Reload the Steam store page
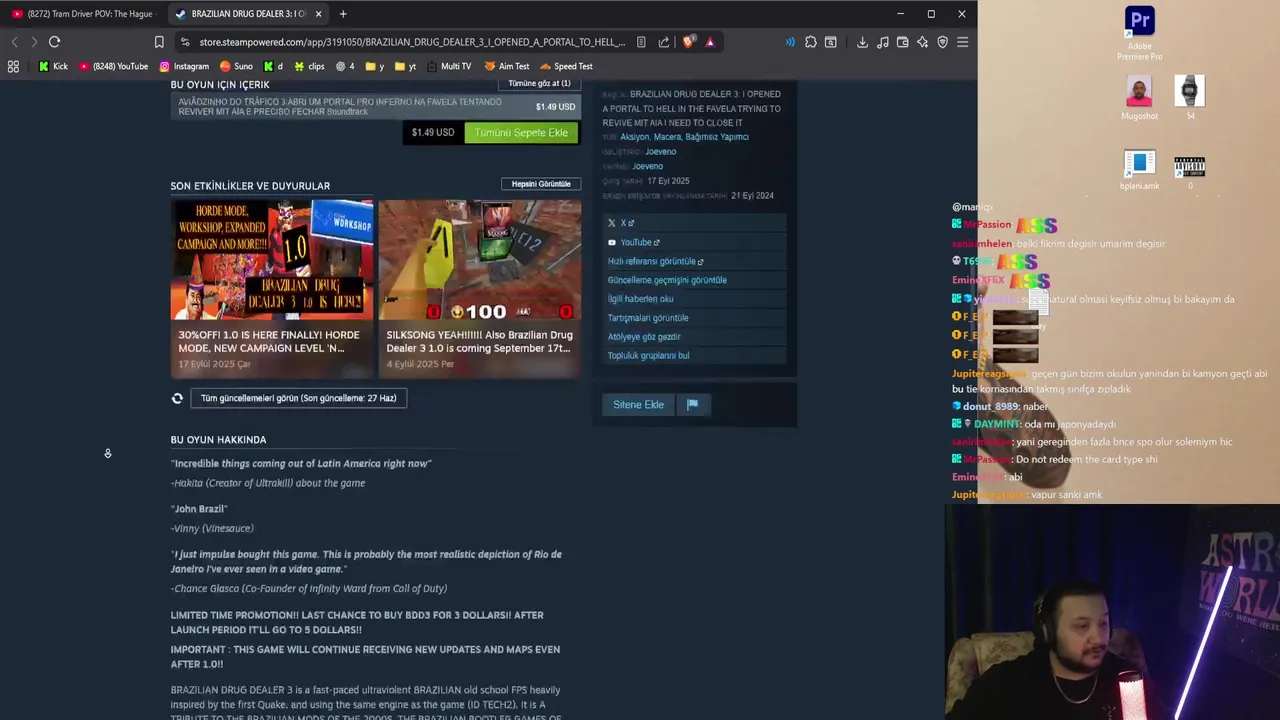Viewport: 1280px width, 720px height. 55,42
